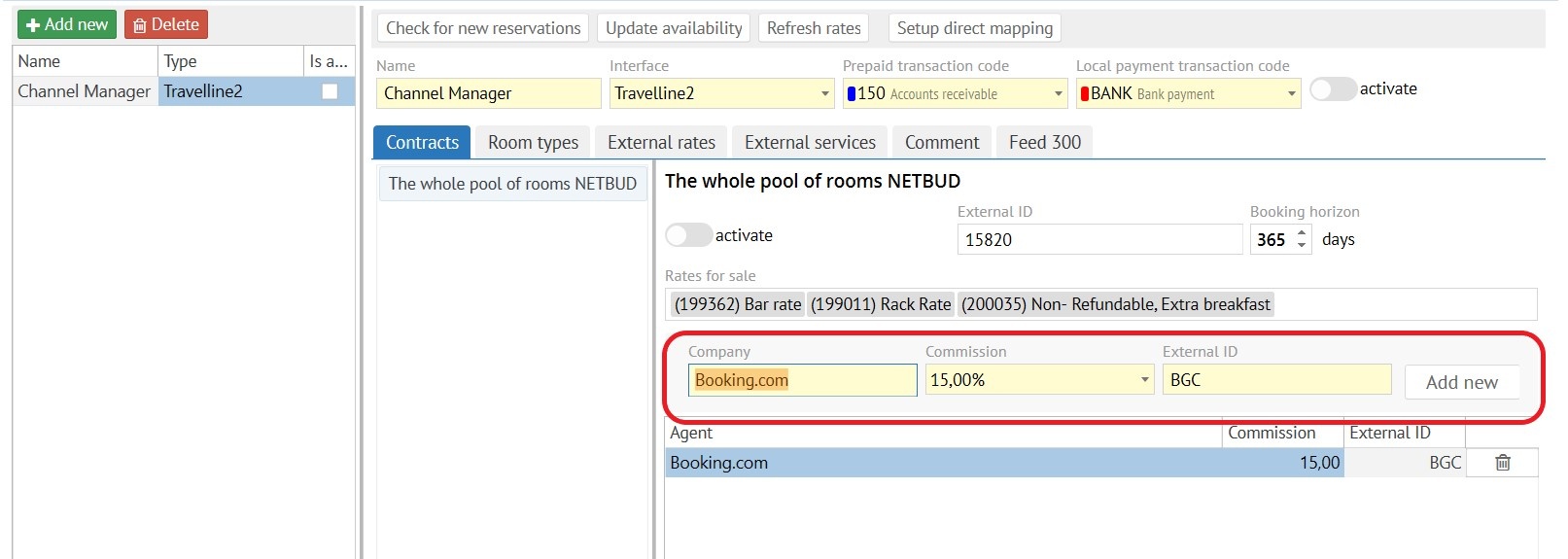1568x559 pixels.
Task: Click the contract External ID field
Action: point(1098,239)
